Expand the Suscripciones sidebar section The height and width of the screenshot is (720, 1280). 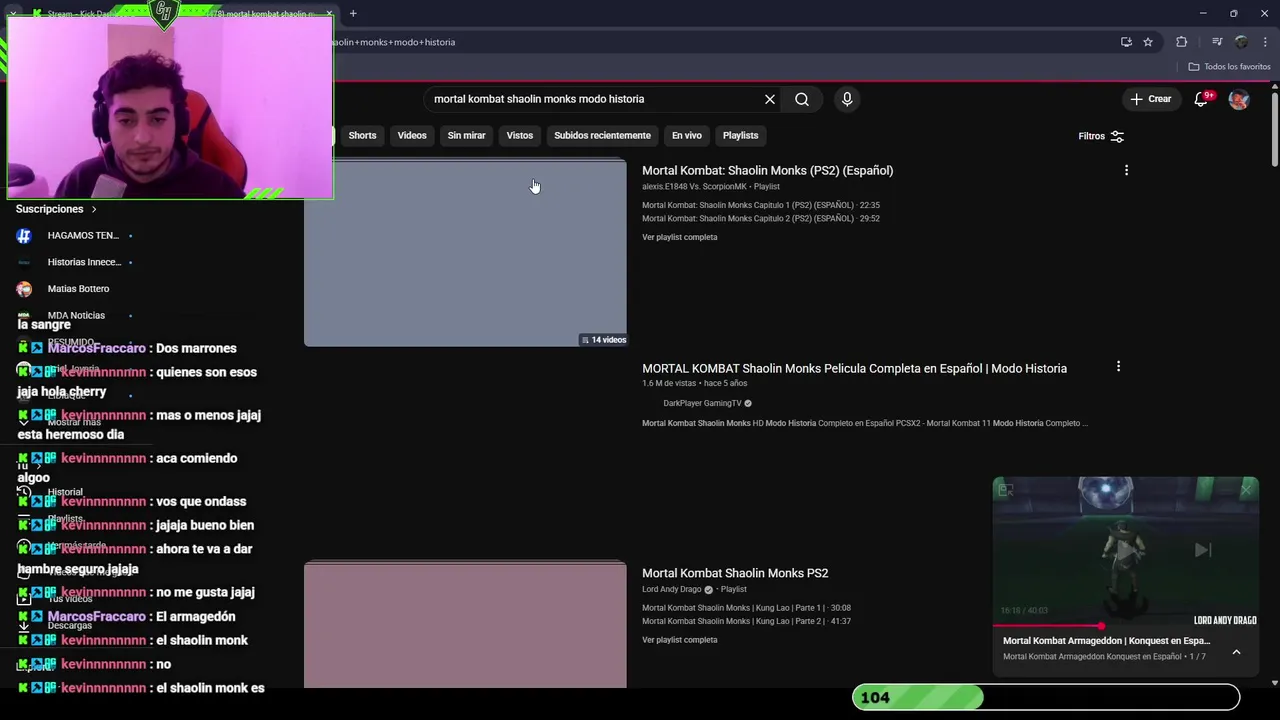(x=56, y=209)
